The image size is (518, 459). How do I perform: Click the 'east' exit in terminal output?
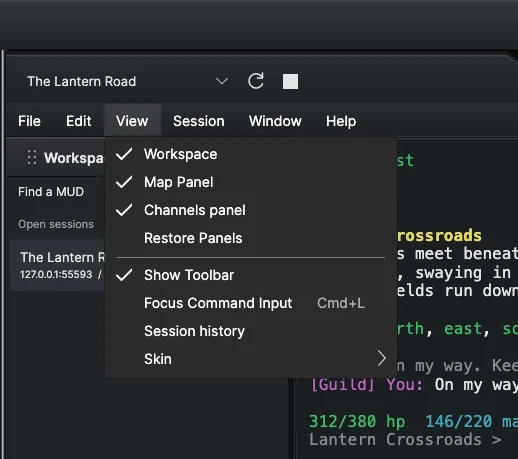point(463,329)
